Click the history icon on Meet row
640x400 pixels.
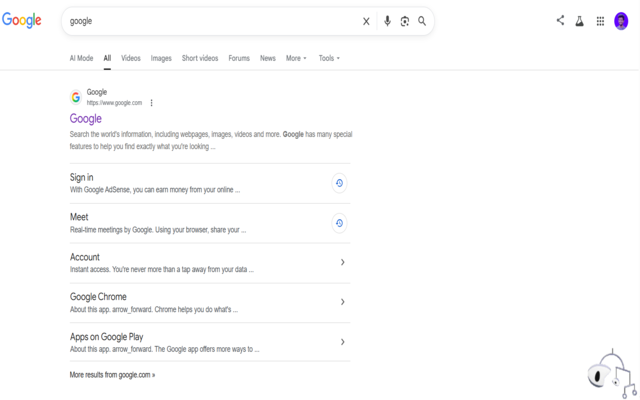pyautogui.click(x=339, y=223)
